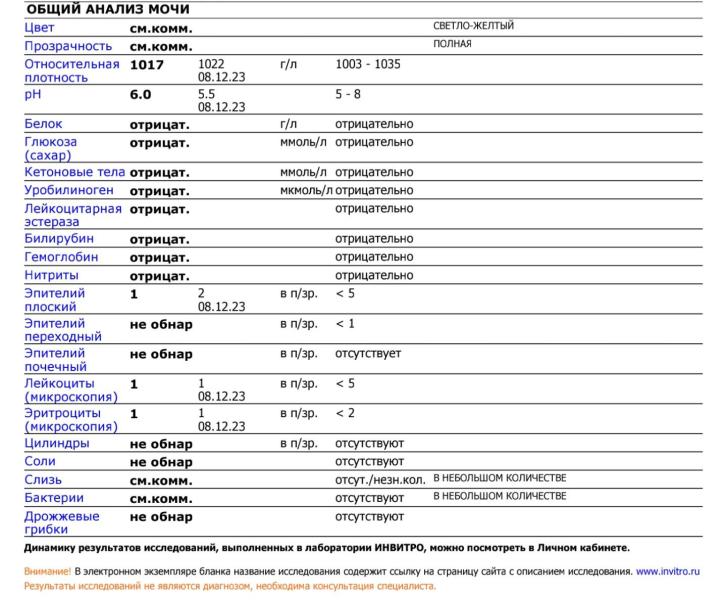The height and width of the screenshot is (600, 727).
Task: Select см.комм. result in Цвет row
Action: [x=161, y=29]
